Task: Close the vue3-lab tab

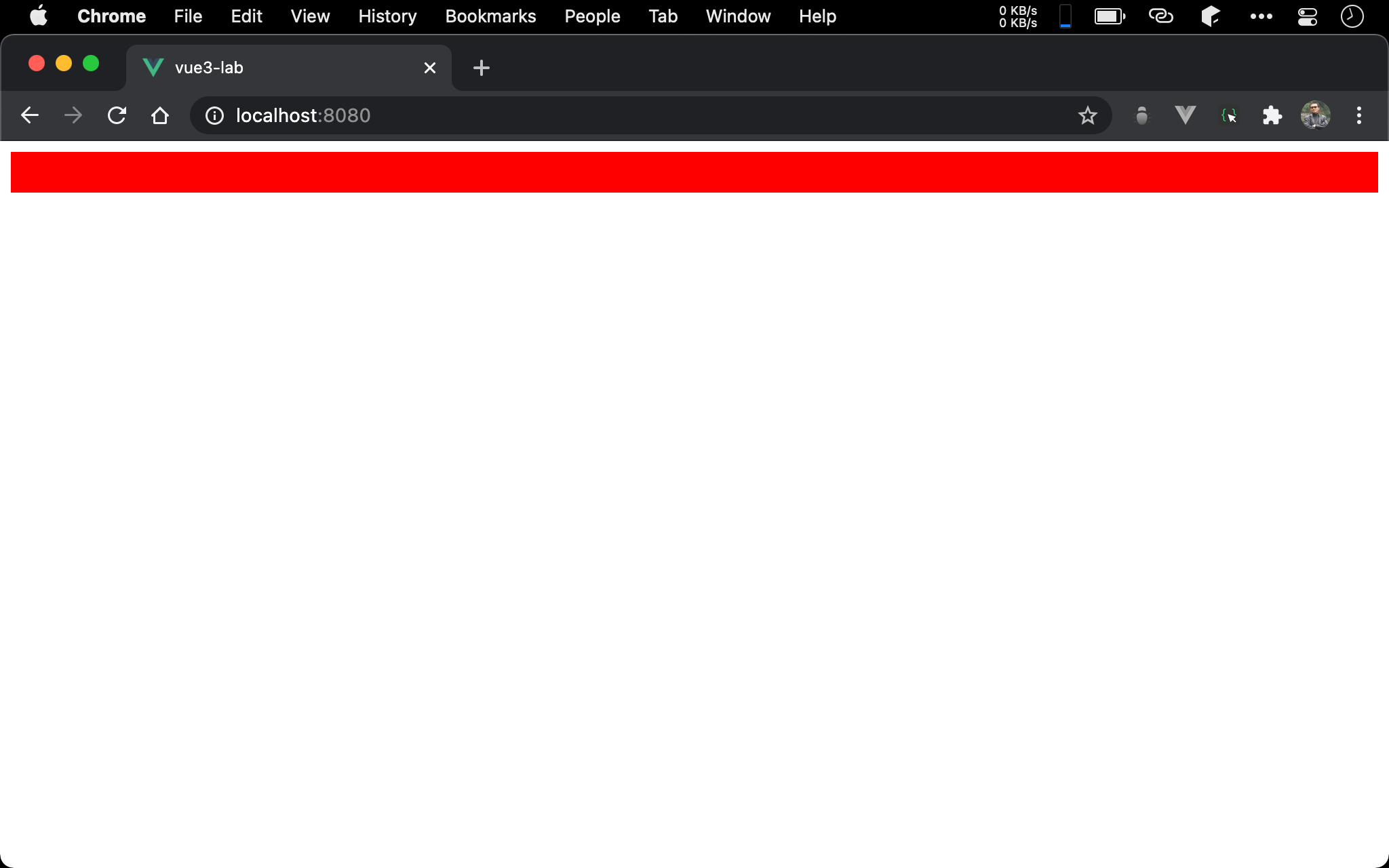Action: pos(429,68)
